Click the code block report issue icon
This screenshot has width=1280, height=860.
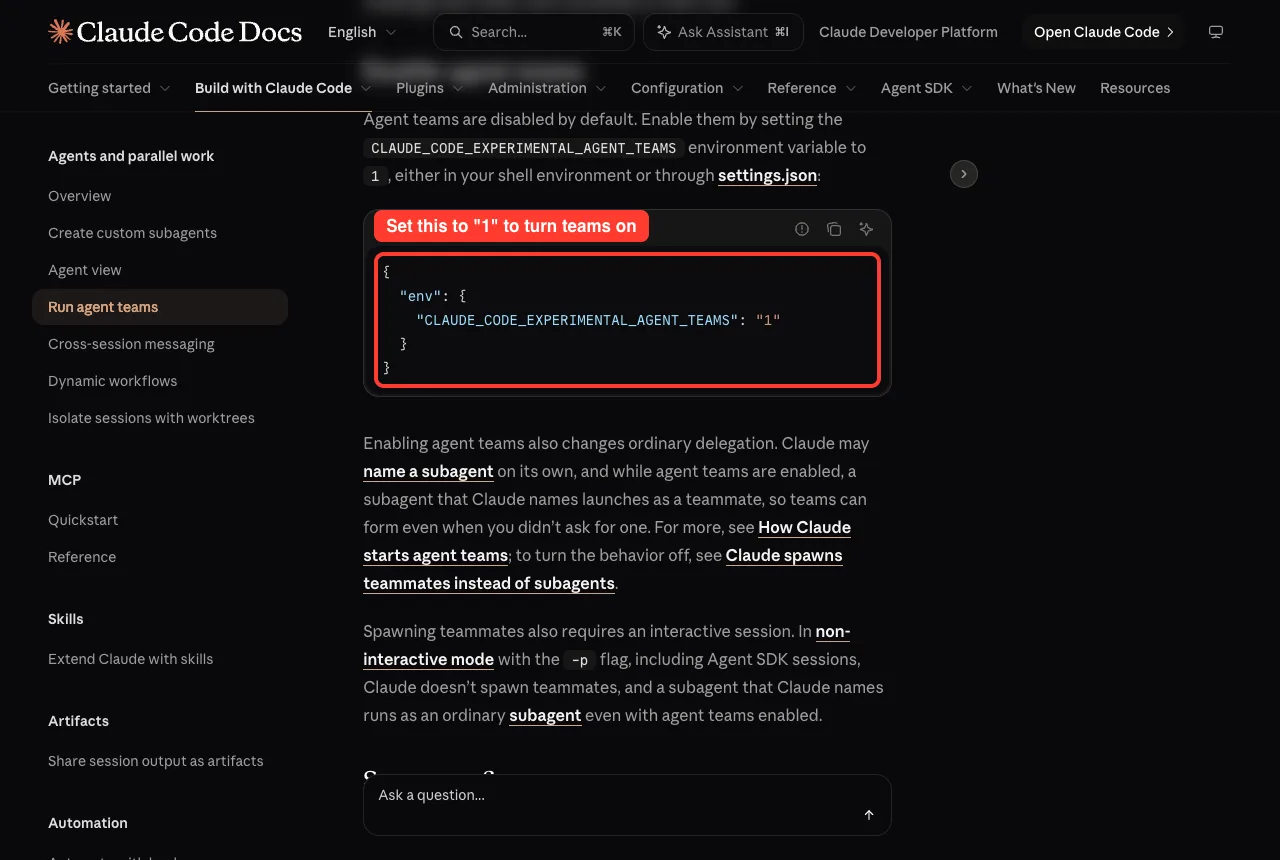point(802,229)
